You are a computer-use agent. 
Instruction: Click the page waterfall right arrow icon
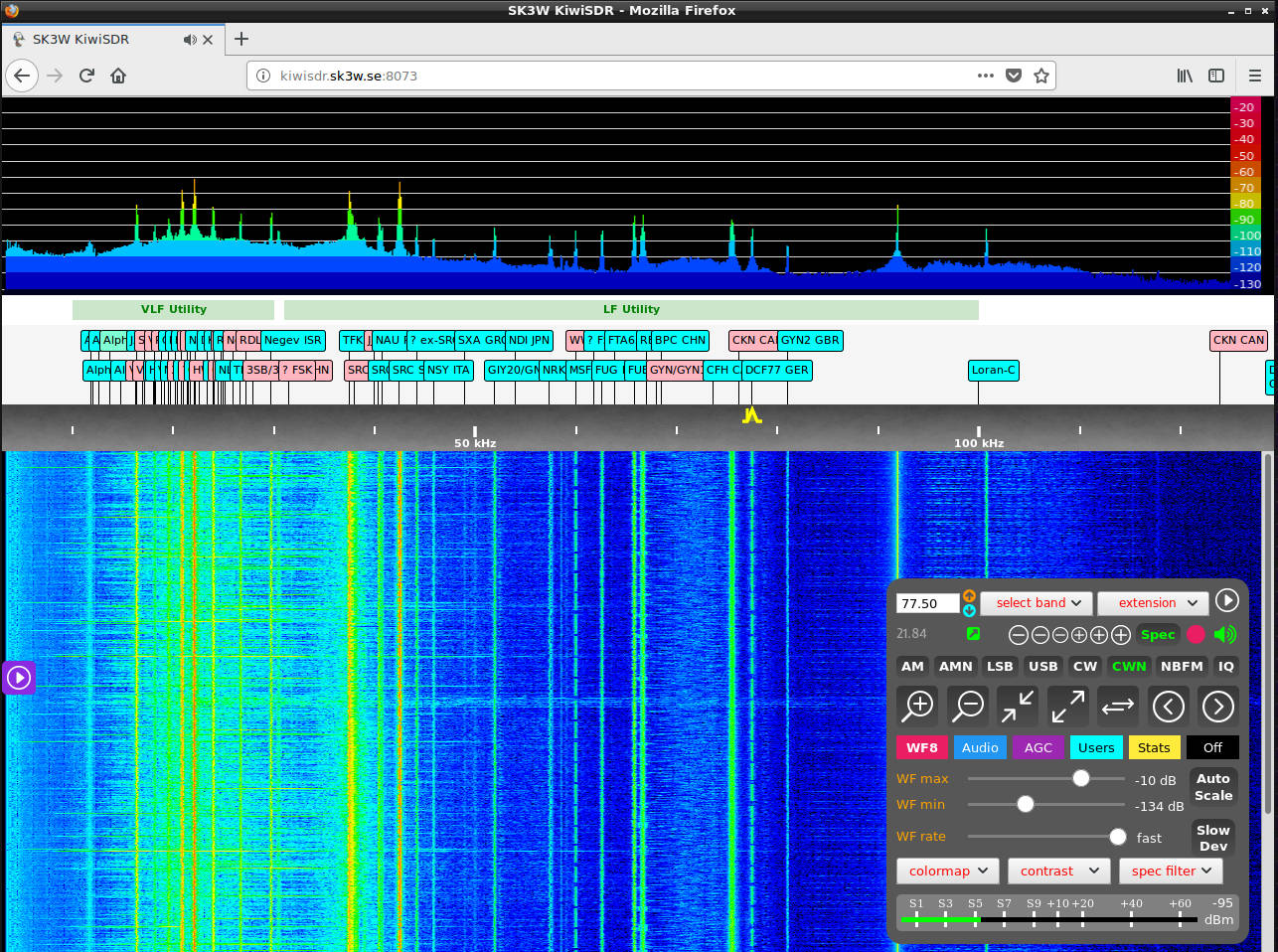point(1217,706)
